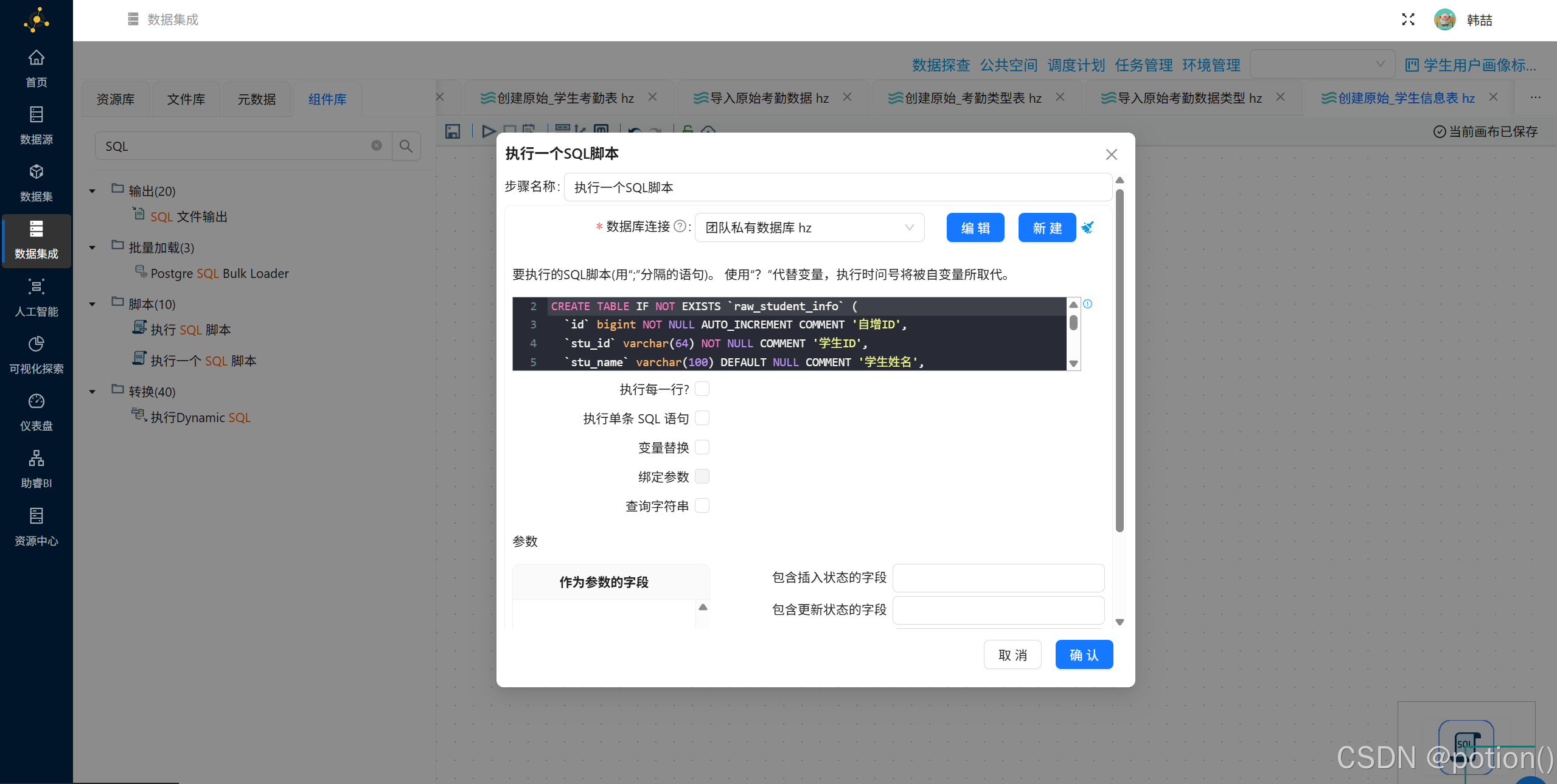The height and width of the screenshot is (784, 1557).
Task: Open the 导入原始考勤数据类型 hz tab
Action: click(1182, 98)
